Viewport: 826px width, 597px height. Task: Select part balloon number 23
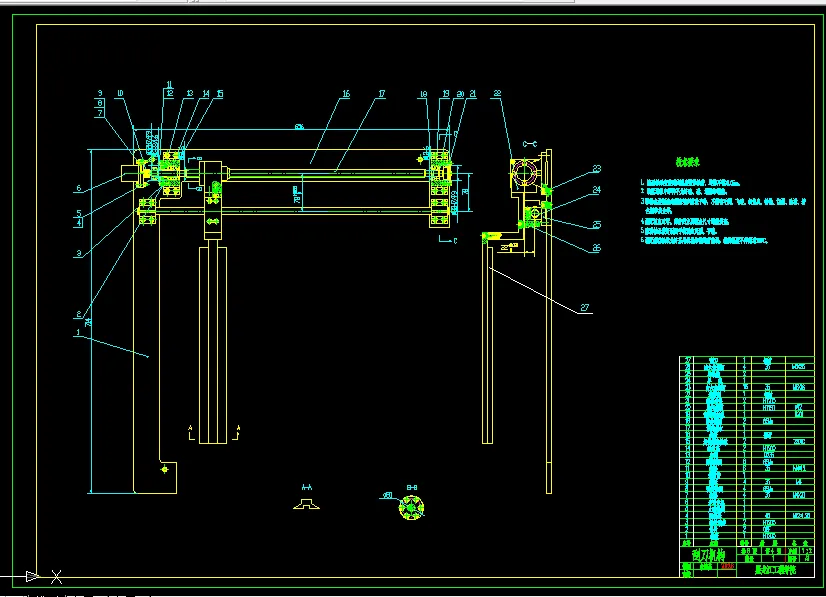596,169
